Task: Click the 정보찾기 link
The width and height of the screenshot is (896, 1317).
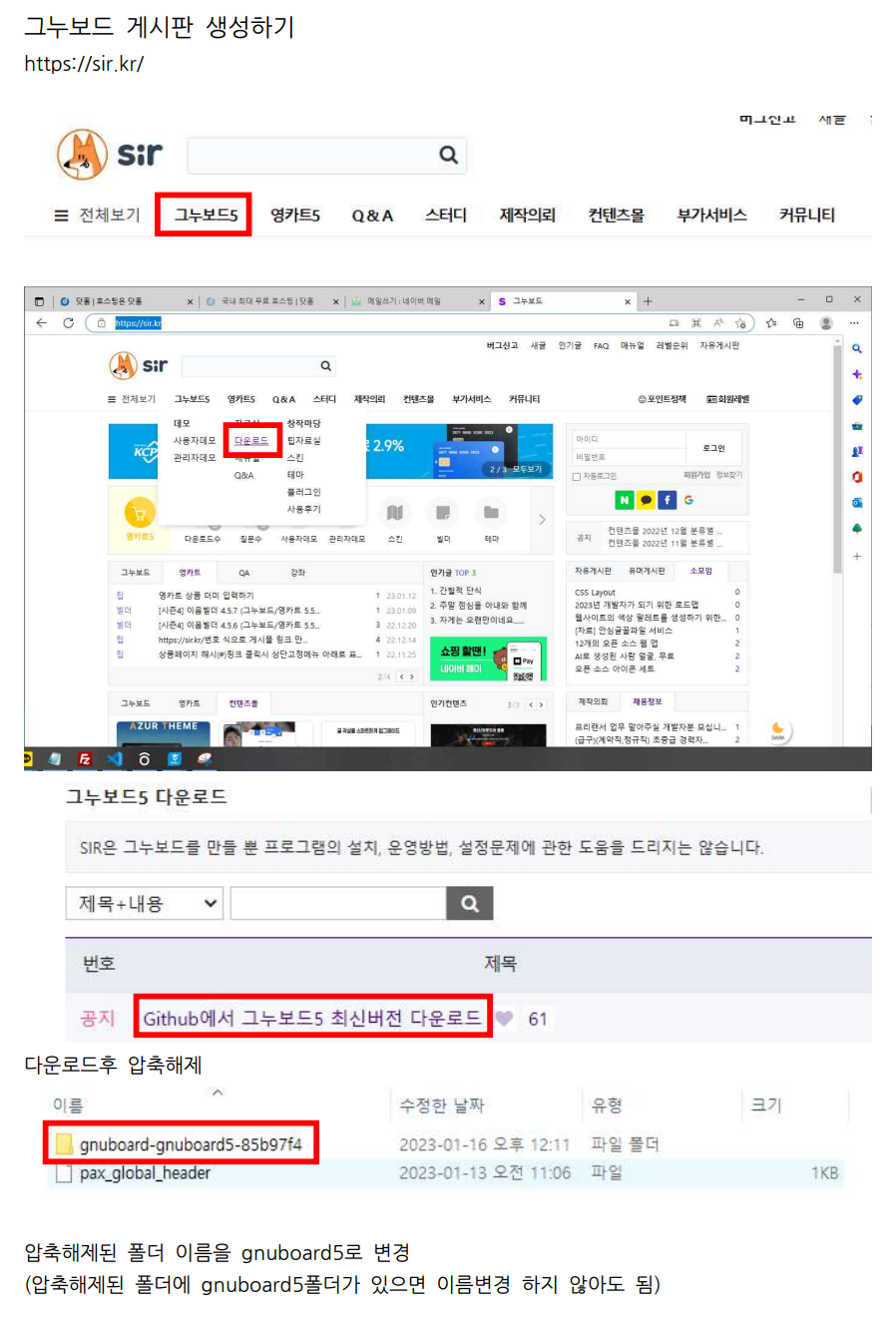Action: tap(728, 476)
